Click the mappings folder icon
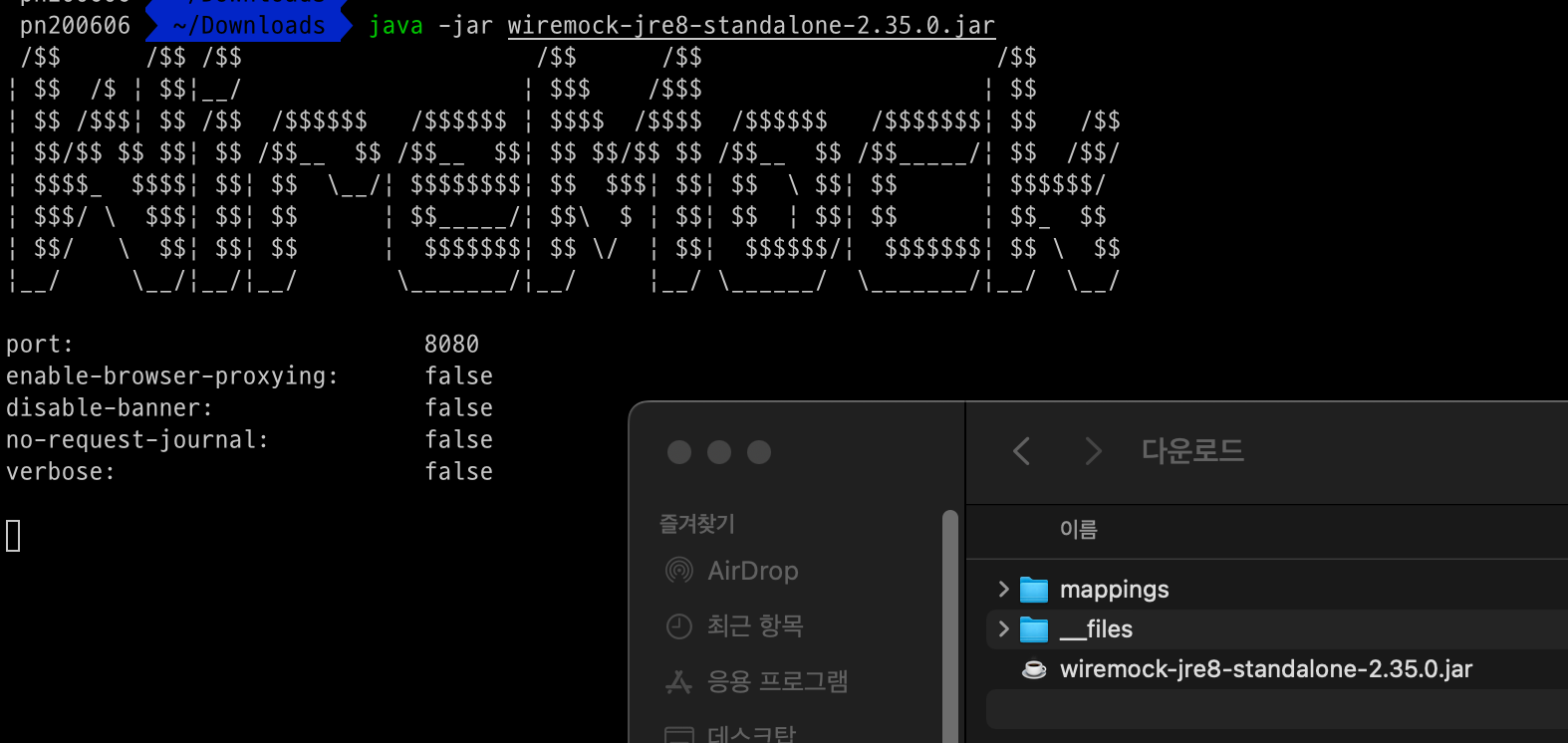This screenshot has width=1568, height=743. pyautogui.click(x=1034, y=590)
